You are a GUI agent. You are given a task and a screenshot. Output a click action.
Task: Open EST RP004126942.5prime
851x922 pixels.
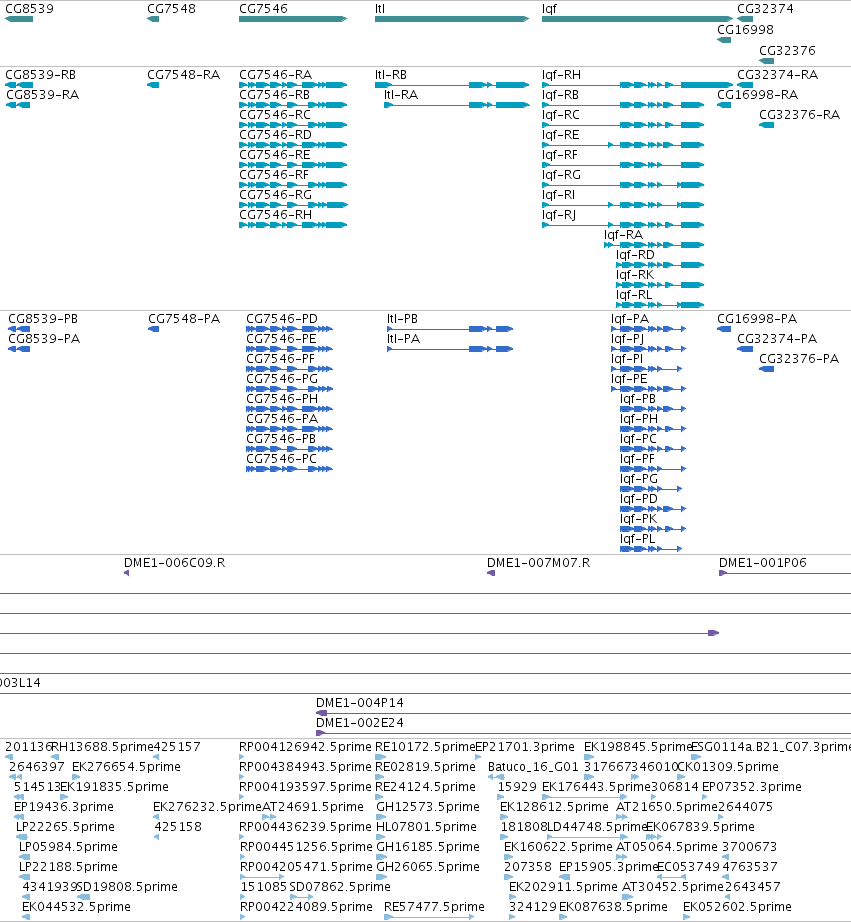click(x=305, y=747)
